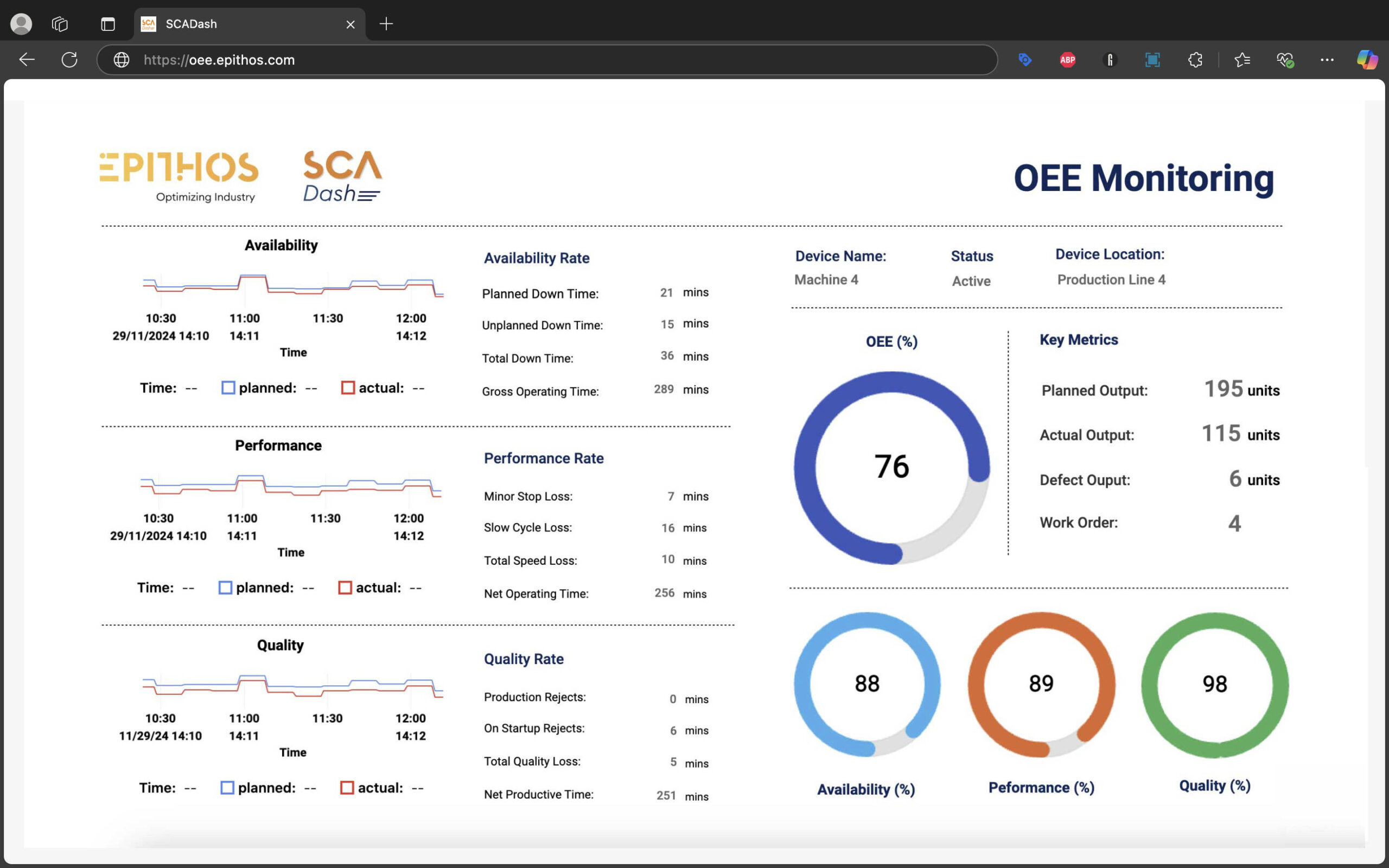Toggle the Quality chart planned legend box
This screenshot has height=868, width=1389.
pyautogui.click(x=227, y=788)
